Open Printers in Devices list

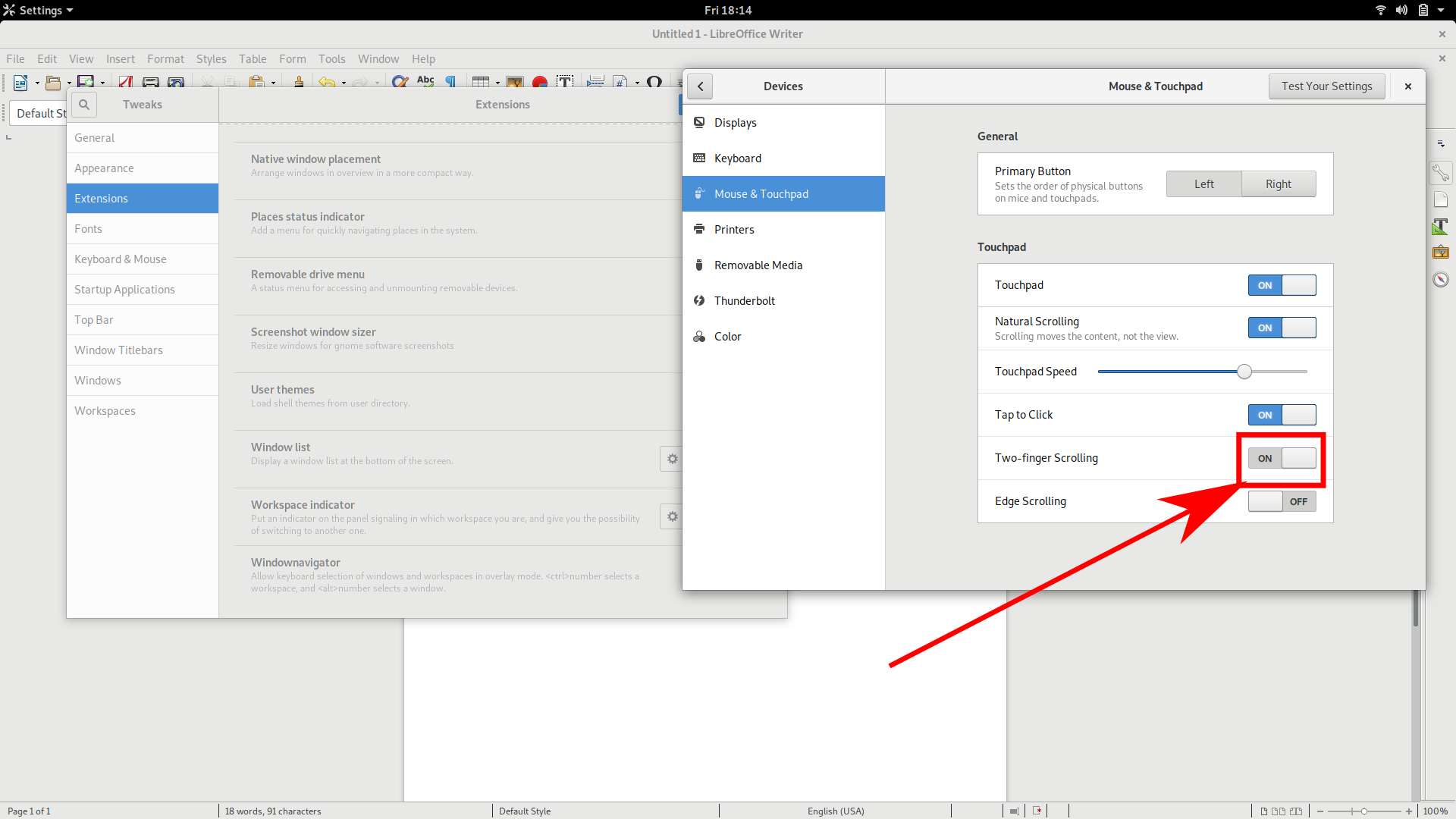(x=783, y=230)
